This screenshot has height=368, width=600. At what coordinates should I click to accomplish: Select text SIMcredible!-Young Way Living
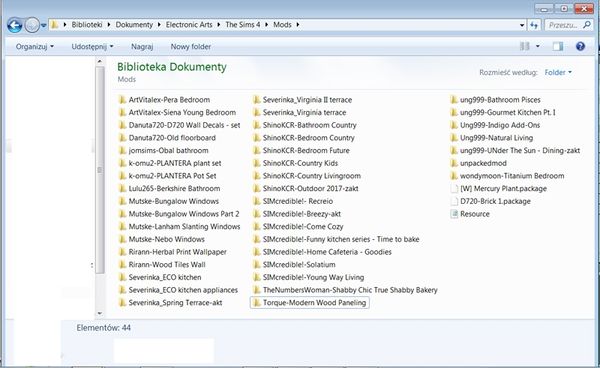pyautogui.click(x=313, y=277)
